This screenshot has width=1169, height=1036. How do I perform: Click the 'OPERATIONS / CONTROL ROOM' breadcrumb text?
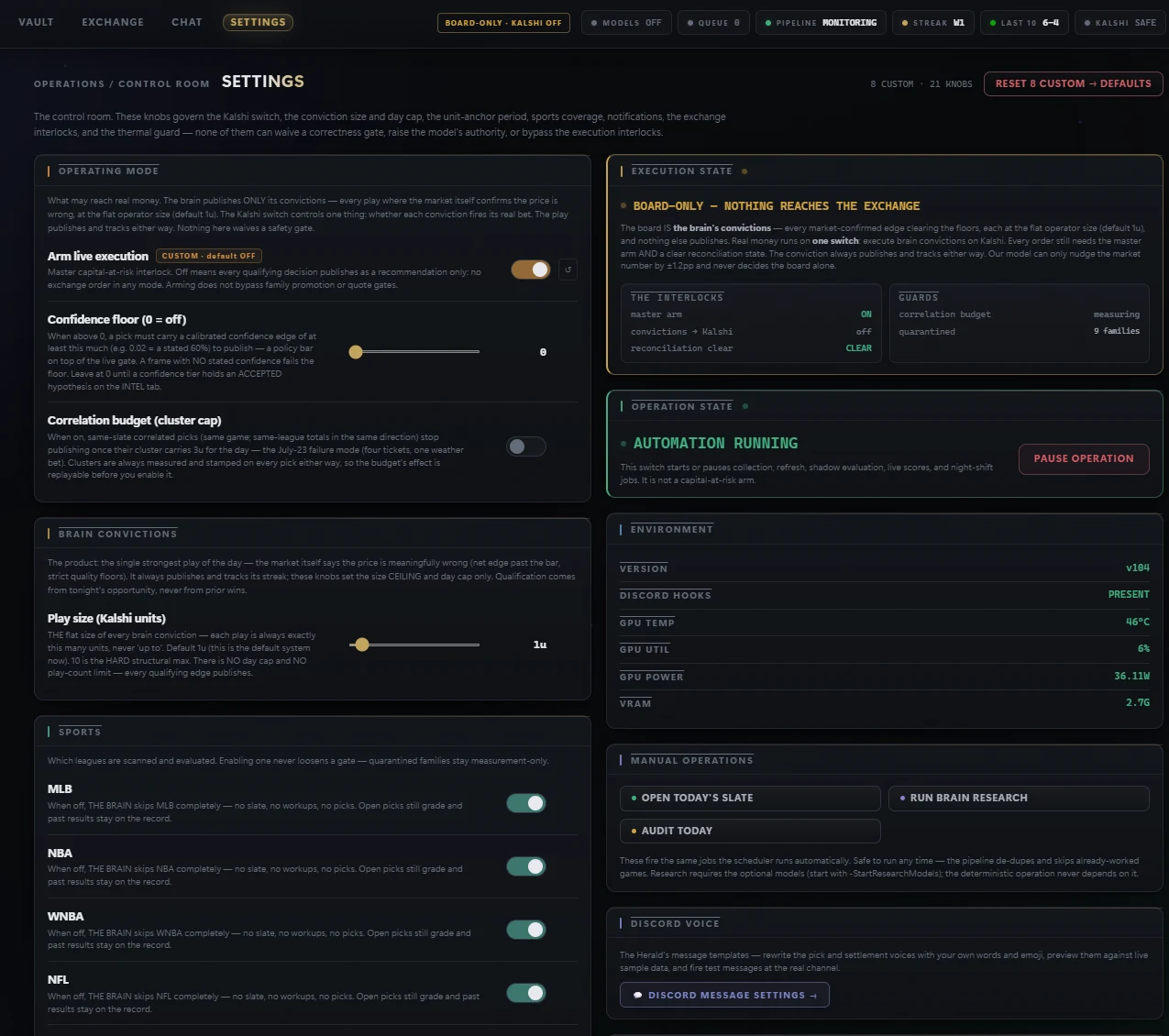(122, 83)
